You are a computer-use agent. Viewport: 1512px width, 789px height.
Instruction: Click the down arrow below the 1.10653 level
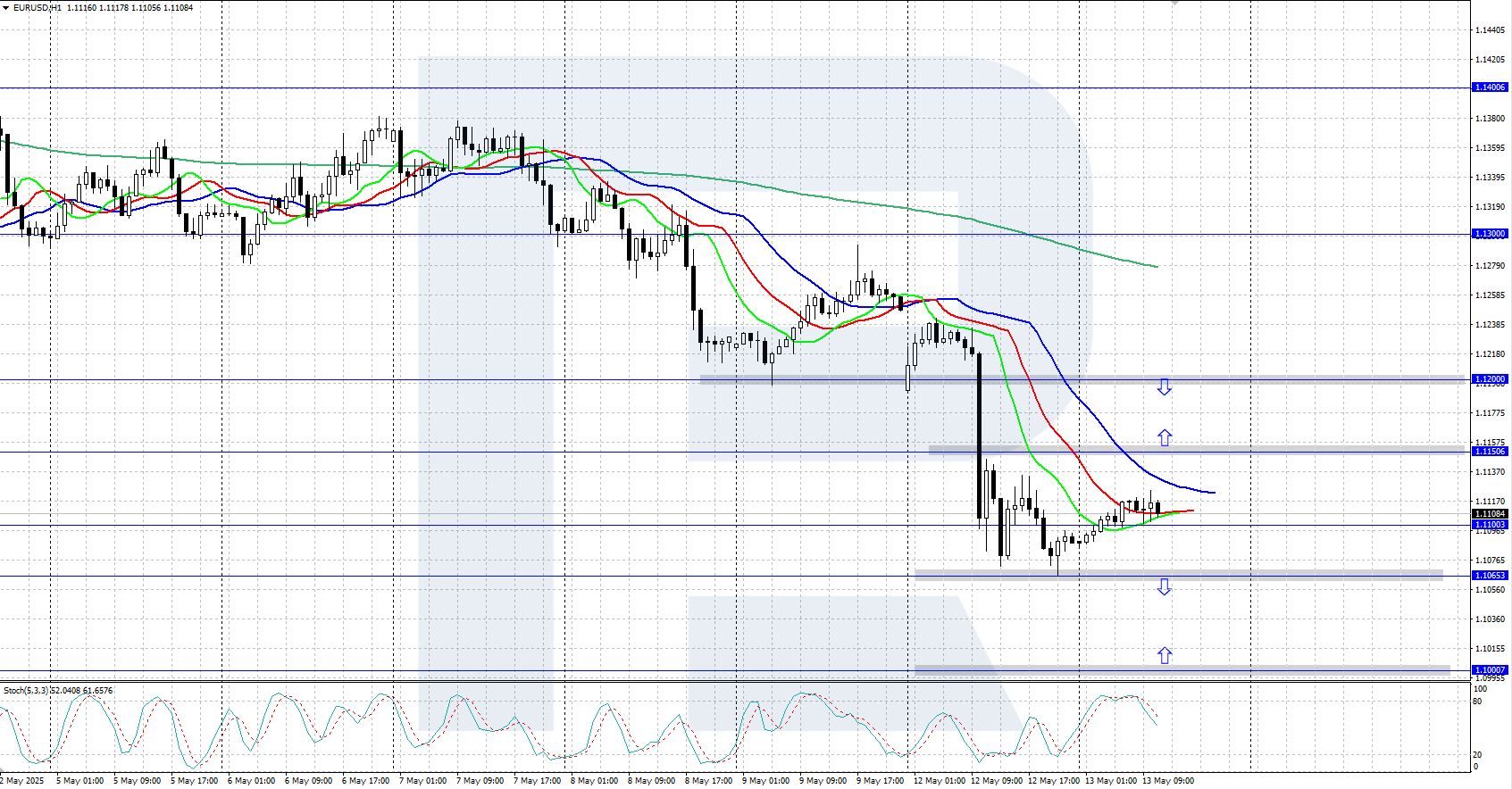tap(1164, 586)
